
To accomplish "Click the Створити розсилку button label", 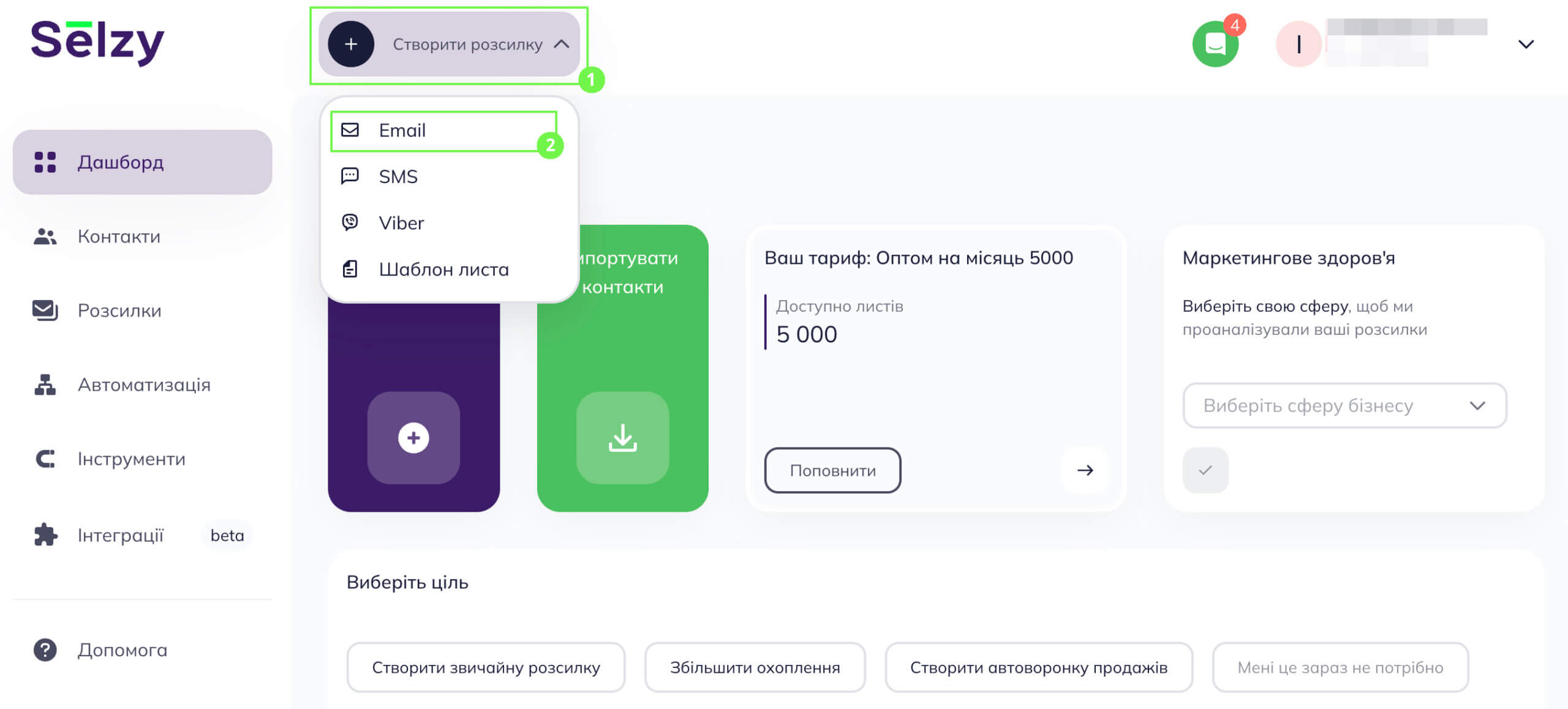I will (x=467, y=44).
